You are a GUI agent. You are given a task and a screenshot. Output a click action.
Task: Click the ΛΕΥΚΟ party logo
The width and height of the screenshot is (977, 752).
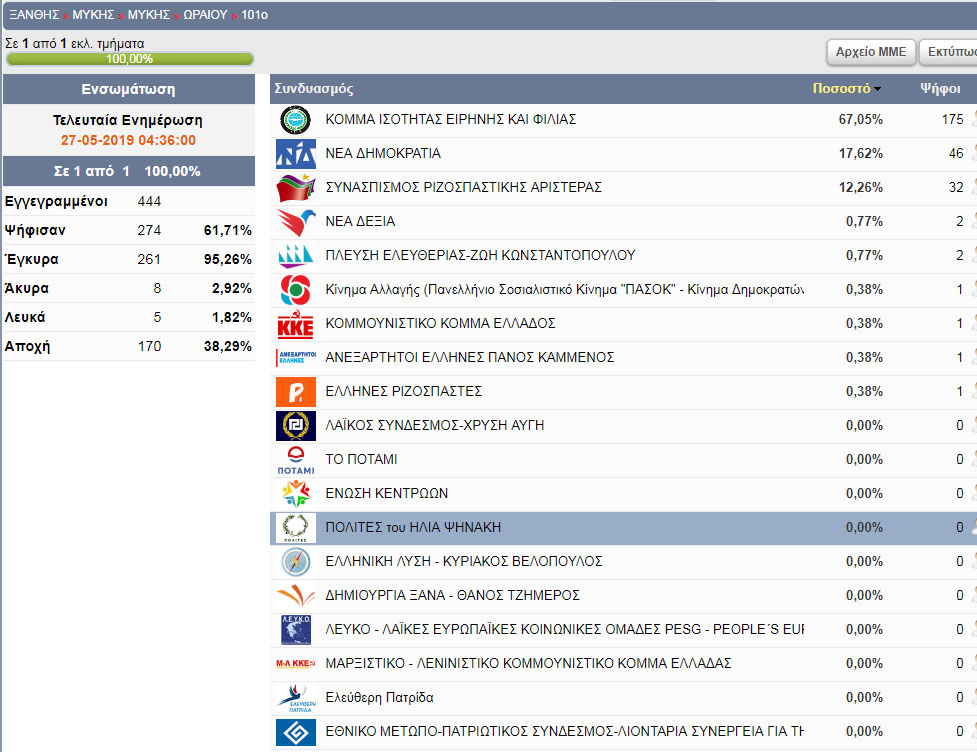pyautogui.click(x=295, y=630)
